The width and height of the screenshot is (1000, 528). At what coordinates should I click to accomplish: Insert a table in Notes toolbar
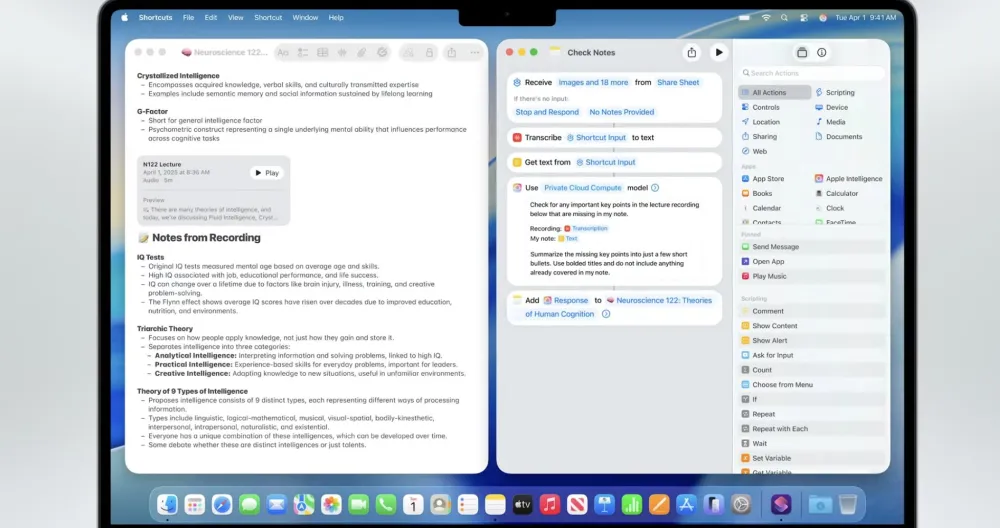pyautogui.click(x=323, y=52)
